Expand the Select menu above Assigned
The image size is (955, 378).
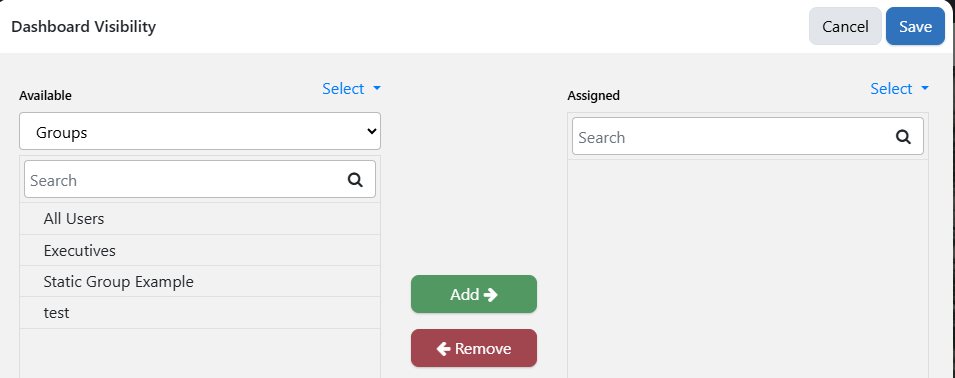point(900,89)
